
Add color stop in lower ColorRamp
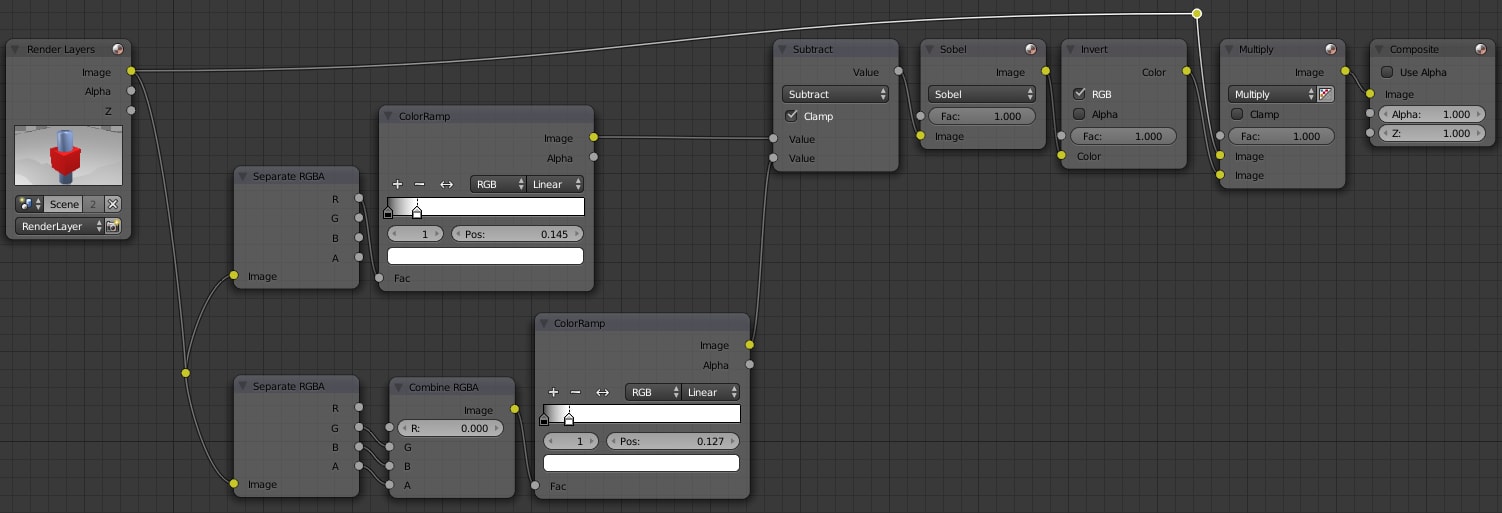pos(553,392)
